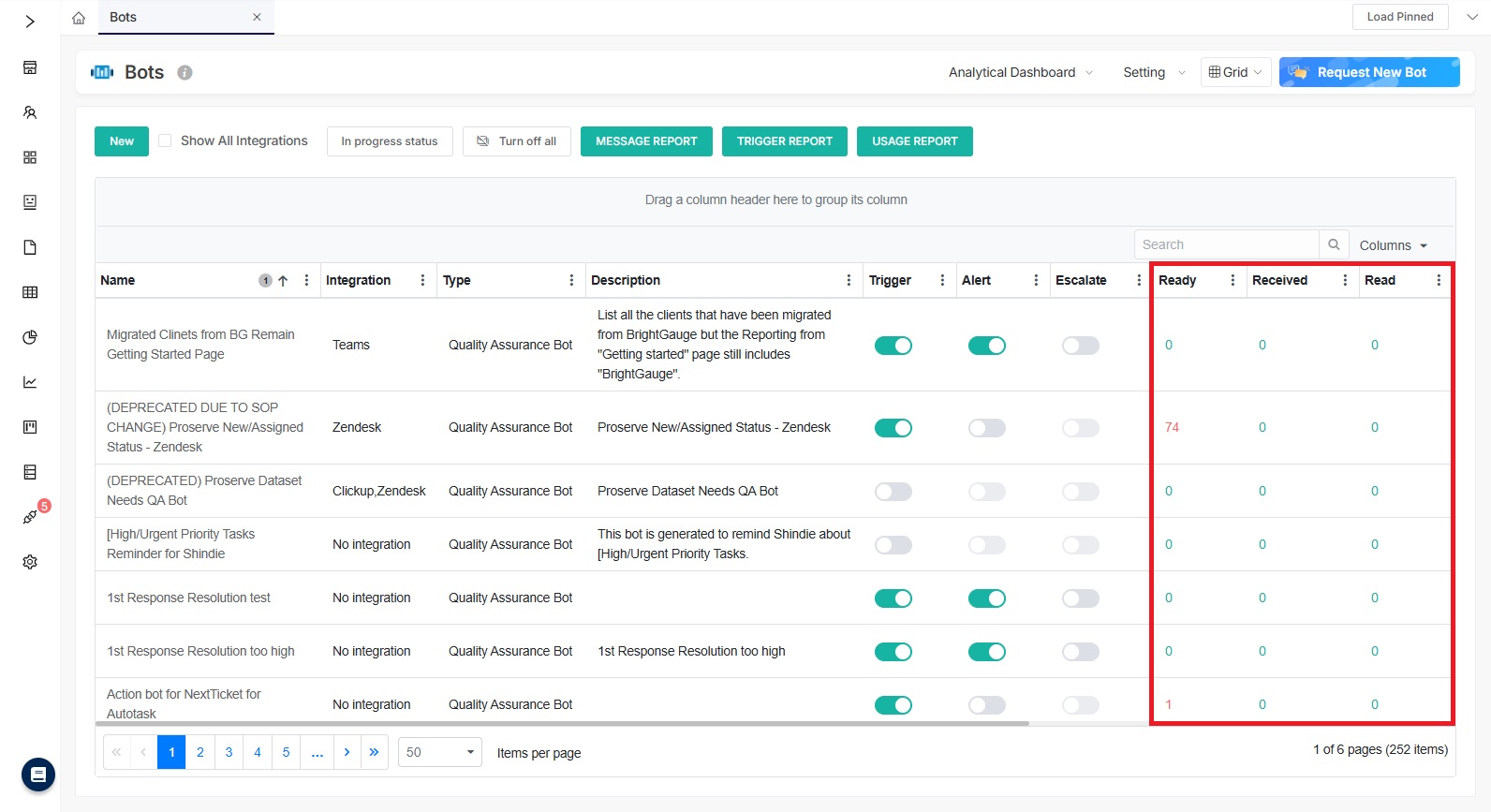The width and height of the screenshot is (1491, 812).
Task: Open the document page icon in the sidebar
Action: [x=30, y=247]
